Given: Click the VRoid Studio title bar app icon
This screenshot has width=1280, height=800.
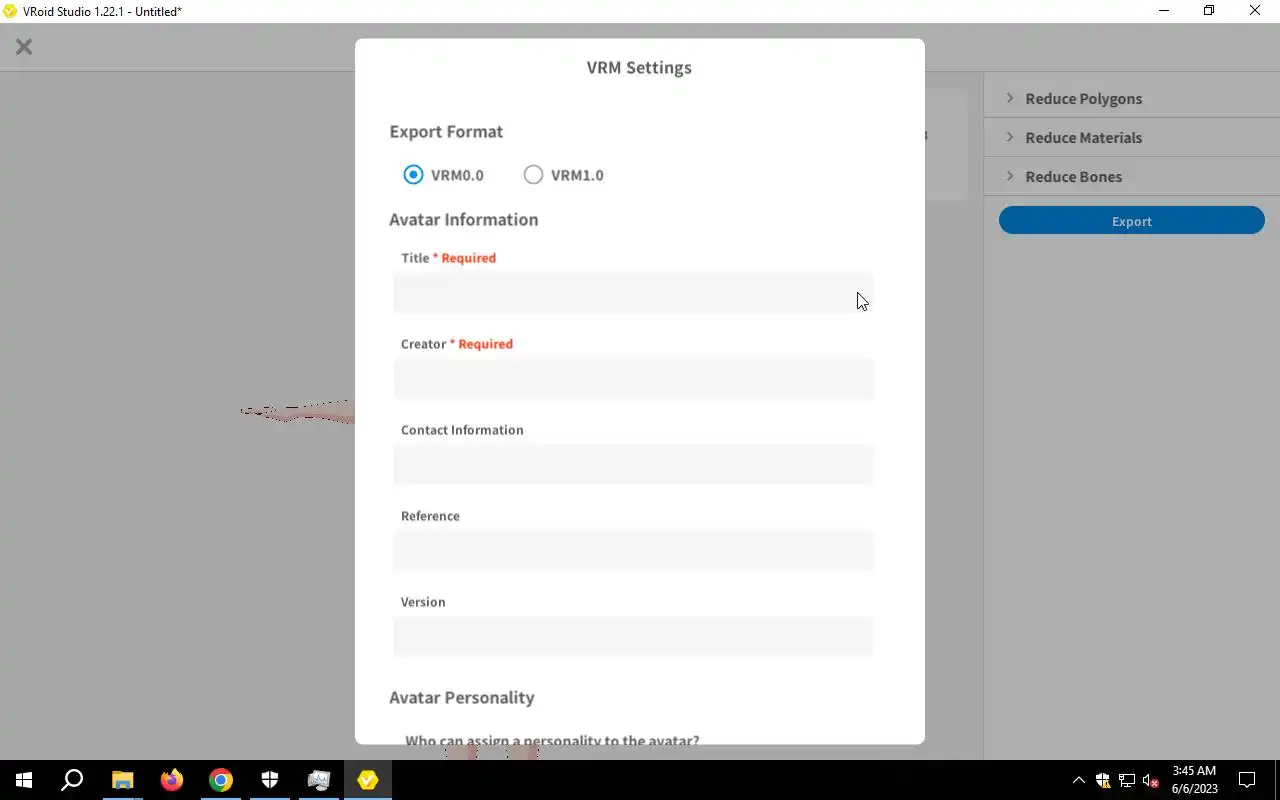Looking at the screenshot, I should [x=10, y=11].
